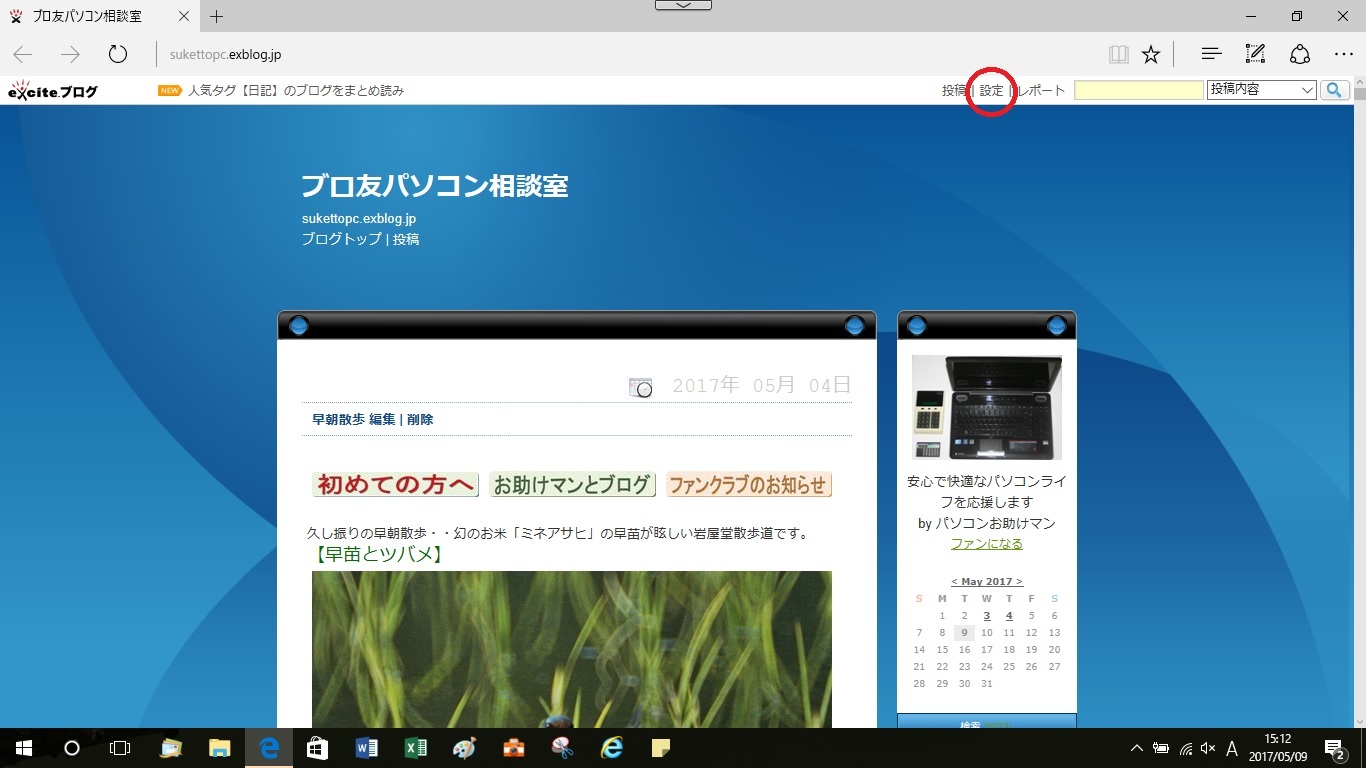Open 設定 in the top Excite bar
The width and height of the screenshot is (1366, 768).
[x=991, y=90]
